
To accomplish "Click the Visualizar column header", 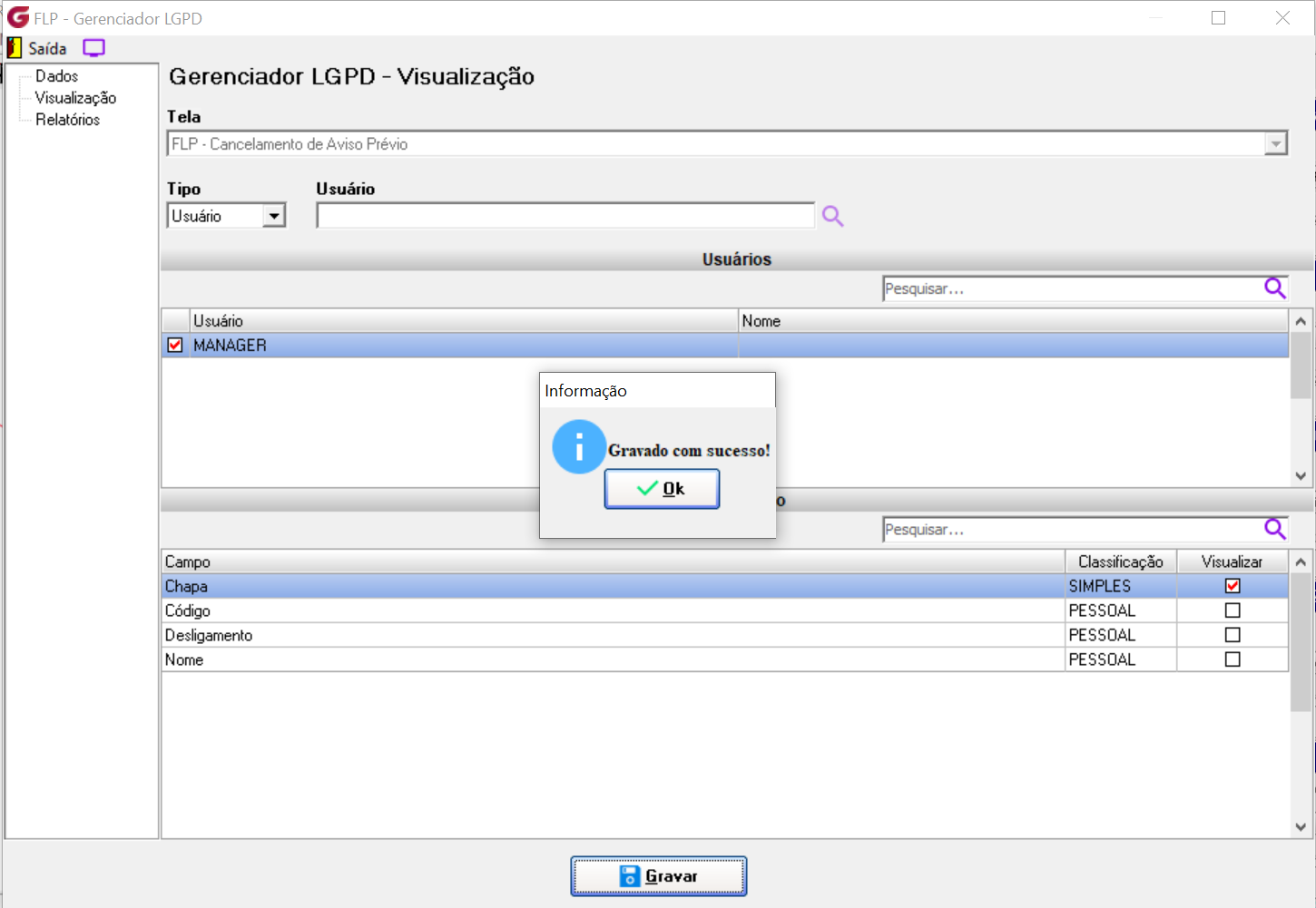I will click(x=1233, y=562).
